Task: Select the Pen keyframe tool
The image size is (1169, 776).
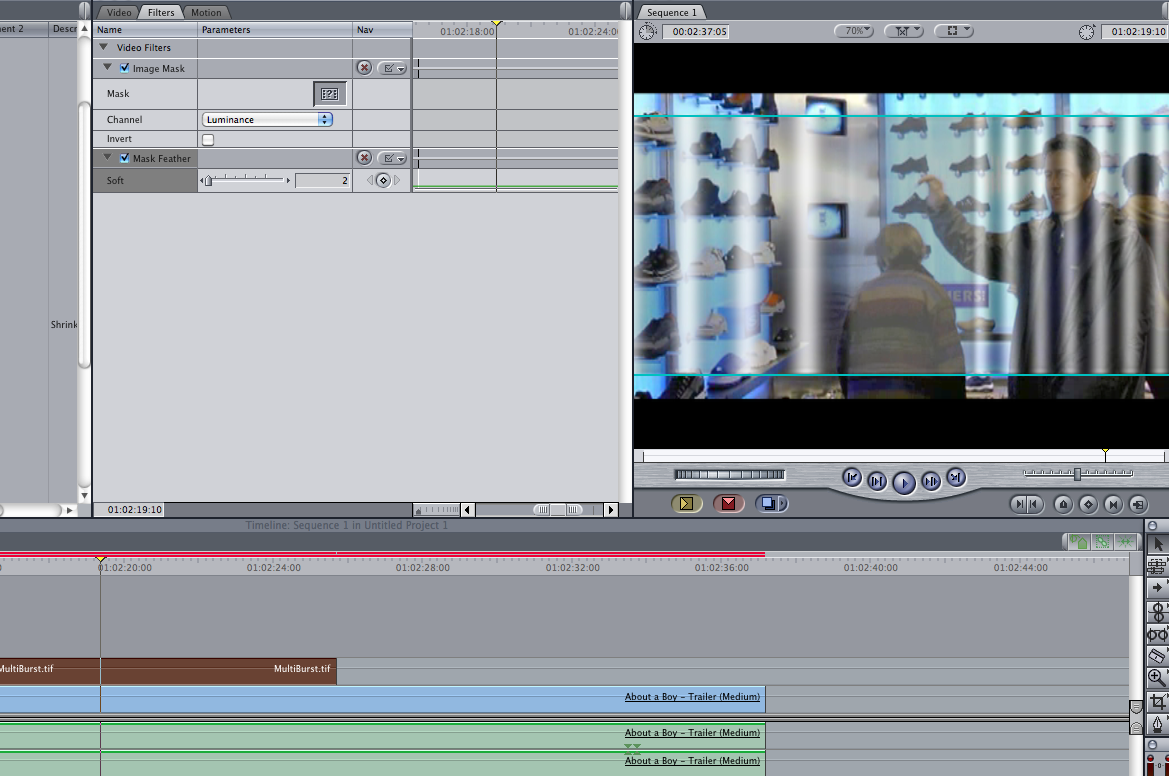Action: point(1158,723)
